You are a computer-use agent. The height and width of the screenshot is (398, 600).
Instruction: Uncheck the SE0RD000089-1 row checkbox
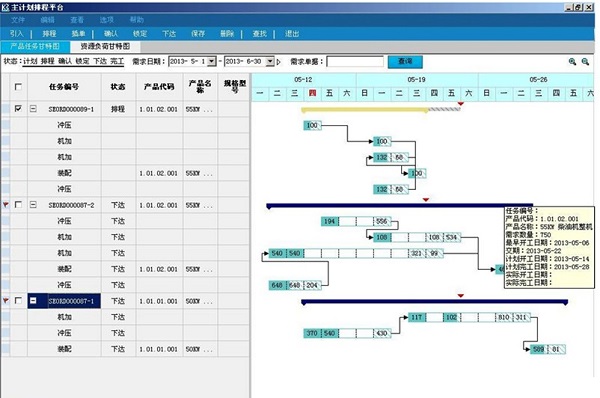coord(18,109)
